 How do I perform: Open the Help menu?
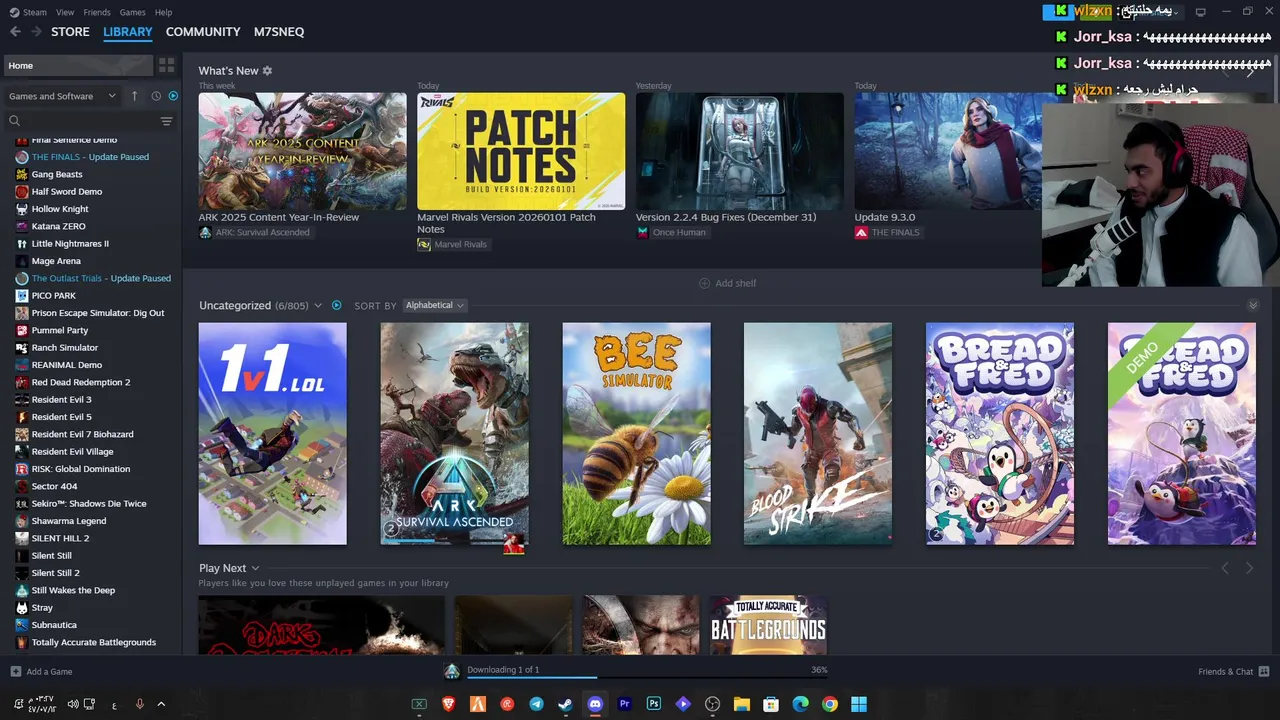(x=163, y=12)
